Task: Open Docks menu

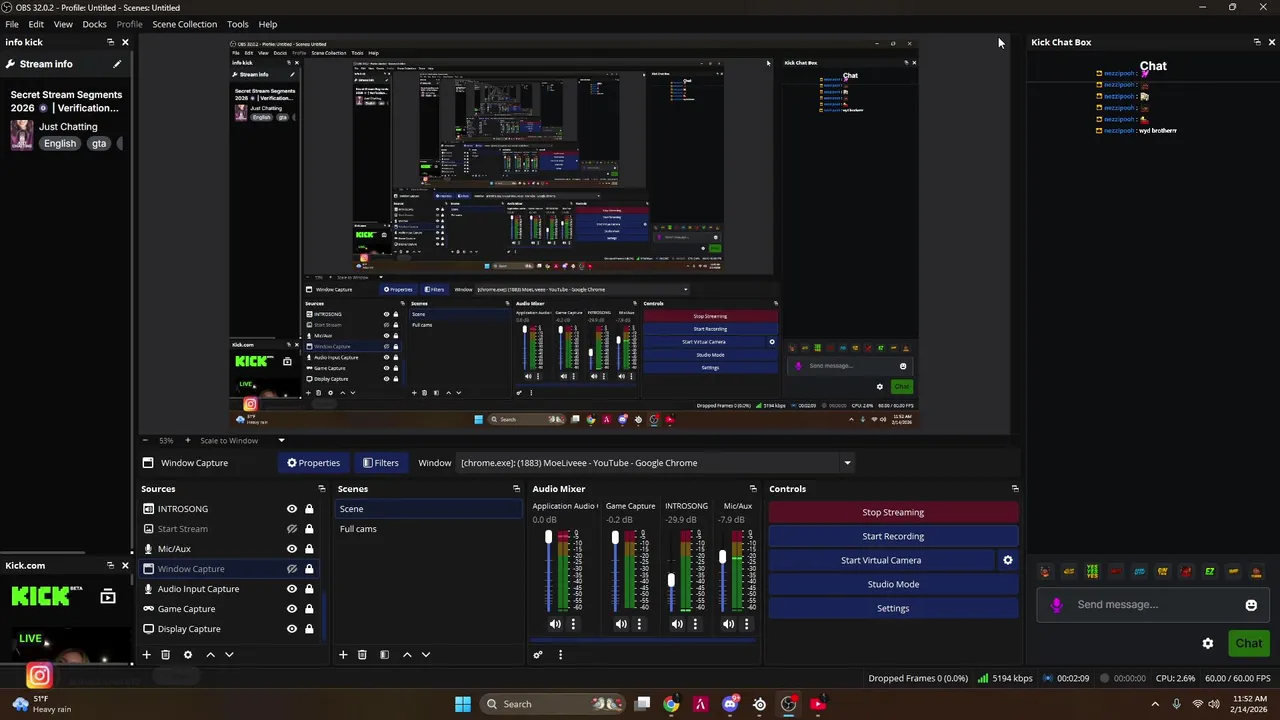Action: click(x=94, y=24)
